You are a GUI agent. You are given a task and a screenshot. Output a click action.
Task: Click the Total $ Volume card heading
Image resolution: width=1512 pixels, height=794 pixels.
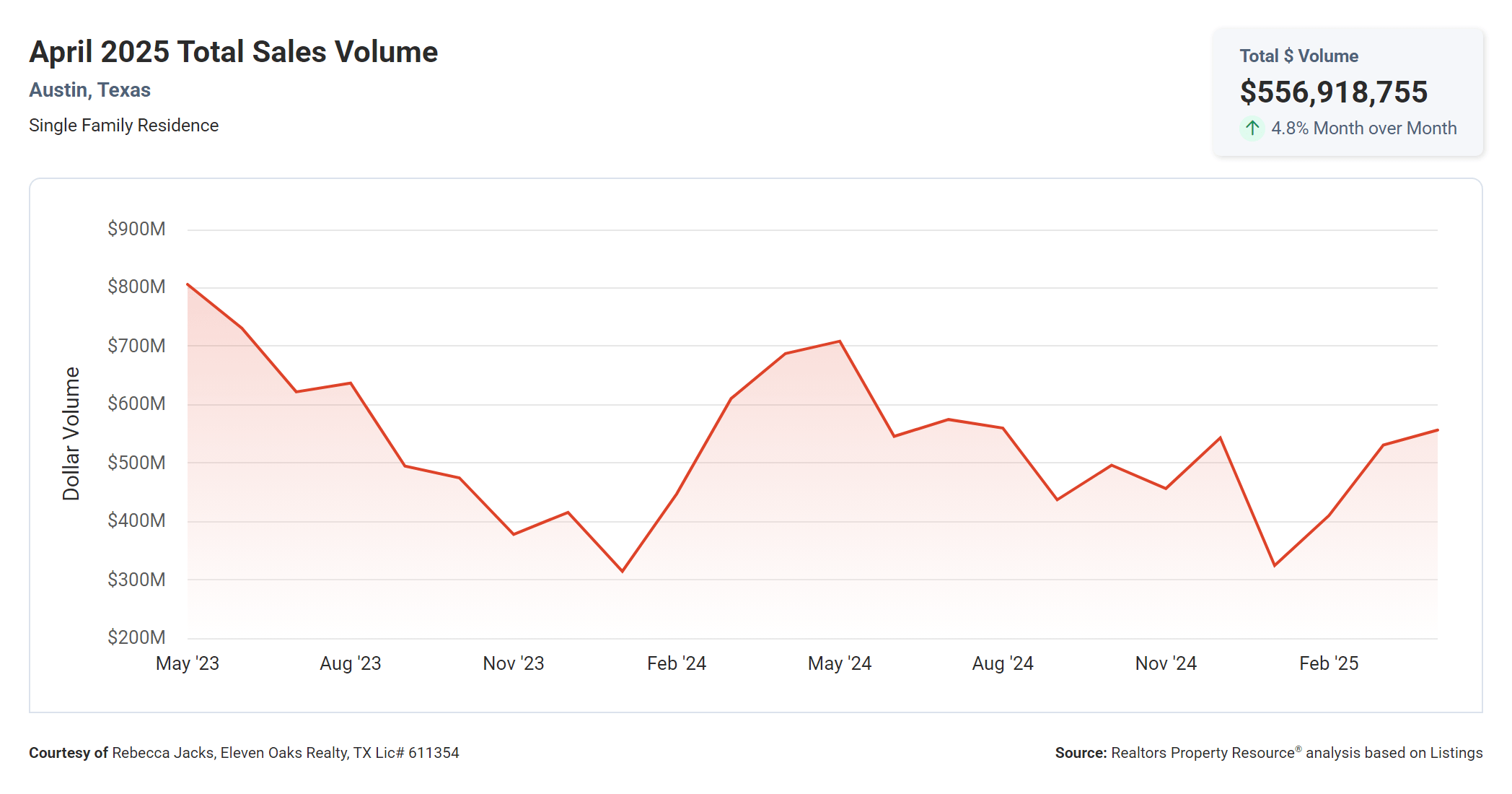(1298, 56)
